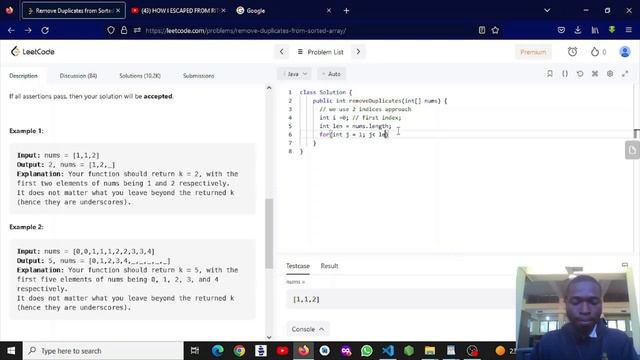
Task: Switch to the Submissions tab
Action: (198, 76)
